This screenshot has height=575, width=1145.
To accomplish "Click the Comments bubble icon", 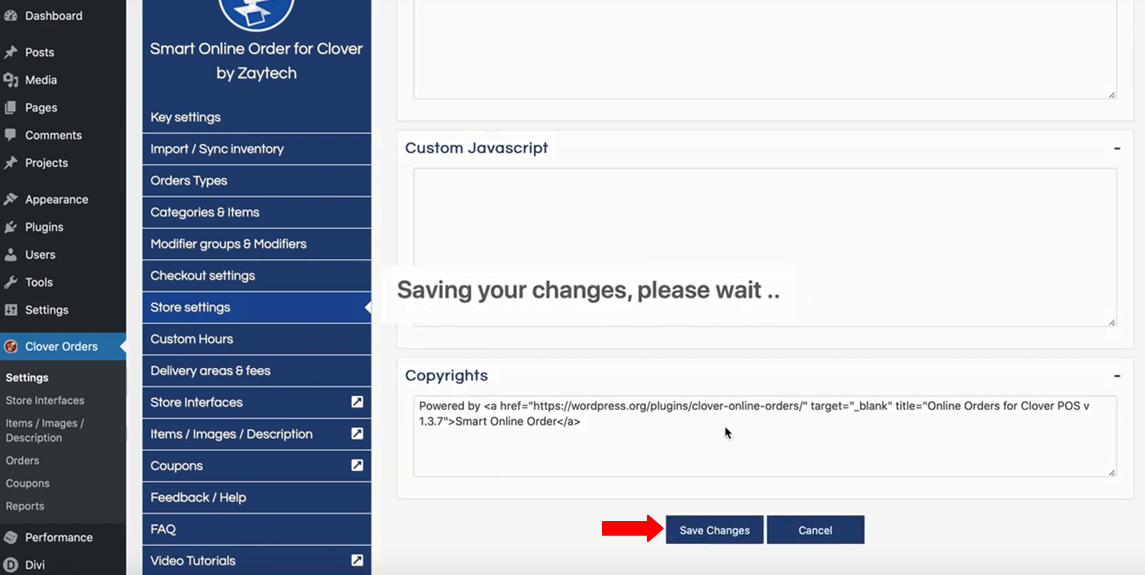I will [10, 135].
